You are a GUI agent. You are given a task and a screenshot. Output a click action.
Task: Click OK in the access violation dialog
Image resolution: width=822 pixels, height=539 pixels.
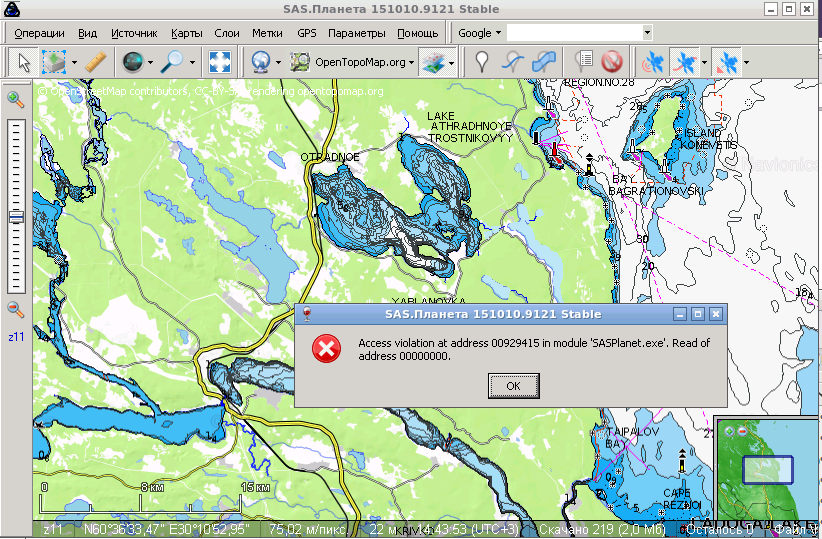pyautogui.click(x=513, y=385)
